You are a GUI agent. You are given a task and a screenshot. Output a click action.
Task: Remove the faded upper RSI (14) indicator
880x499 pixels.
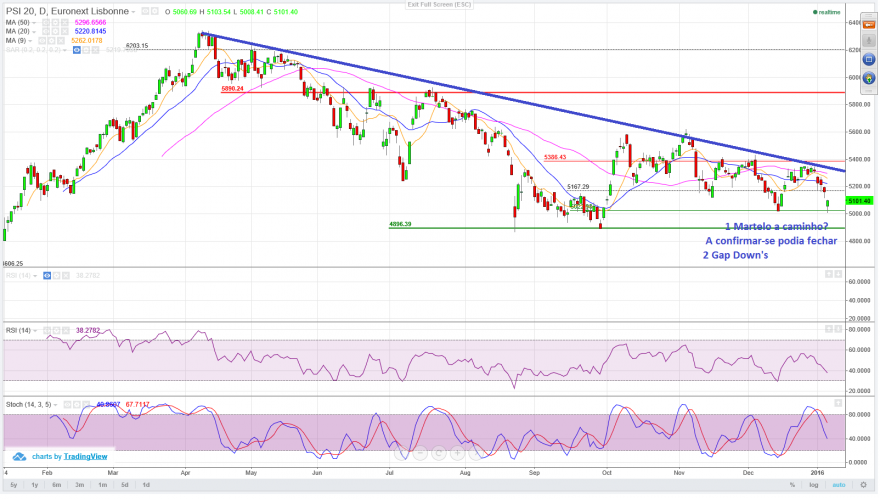click(x=66, y=276)
